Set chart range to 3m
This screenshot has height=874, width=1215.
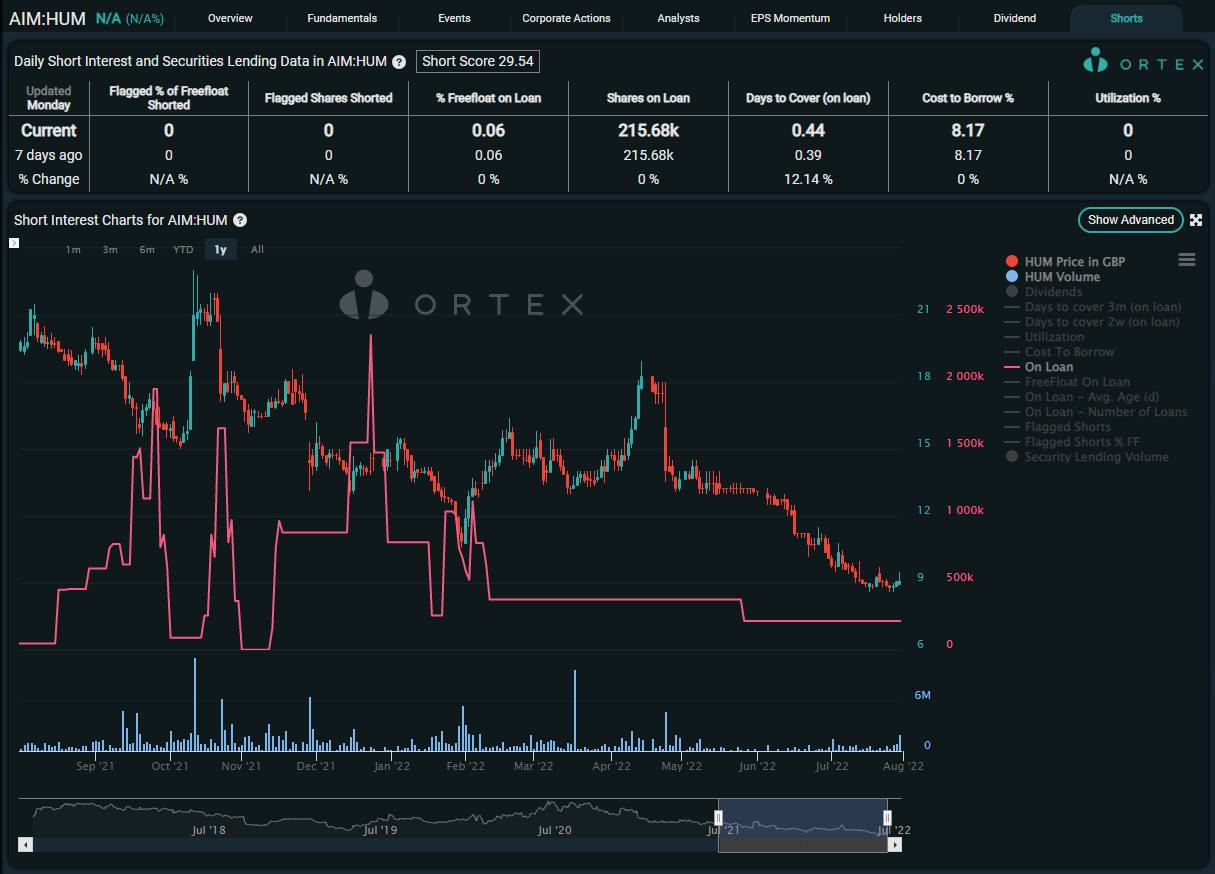coord(110,249)
